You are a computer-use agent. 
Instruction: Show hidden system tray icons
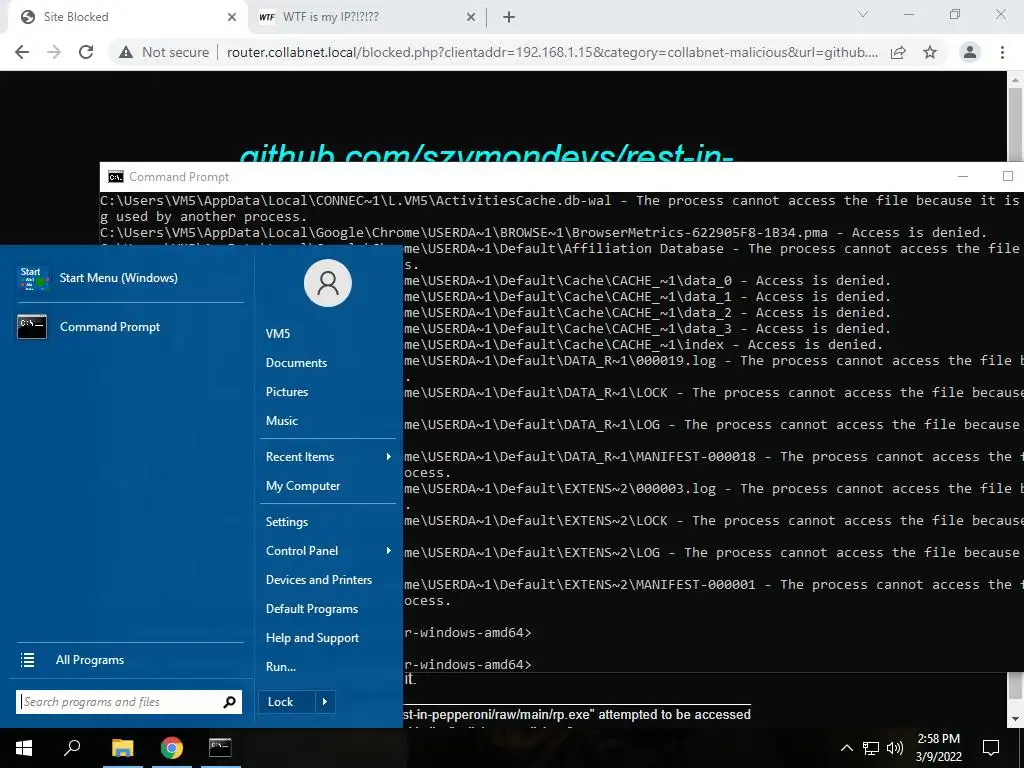pos(846,748)
